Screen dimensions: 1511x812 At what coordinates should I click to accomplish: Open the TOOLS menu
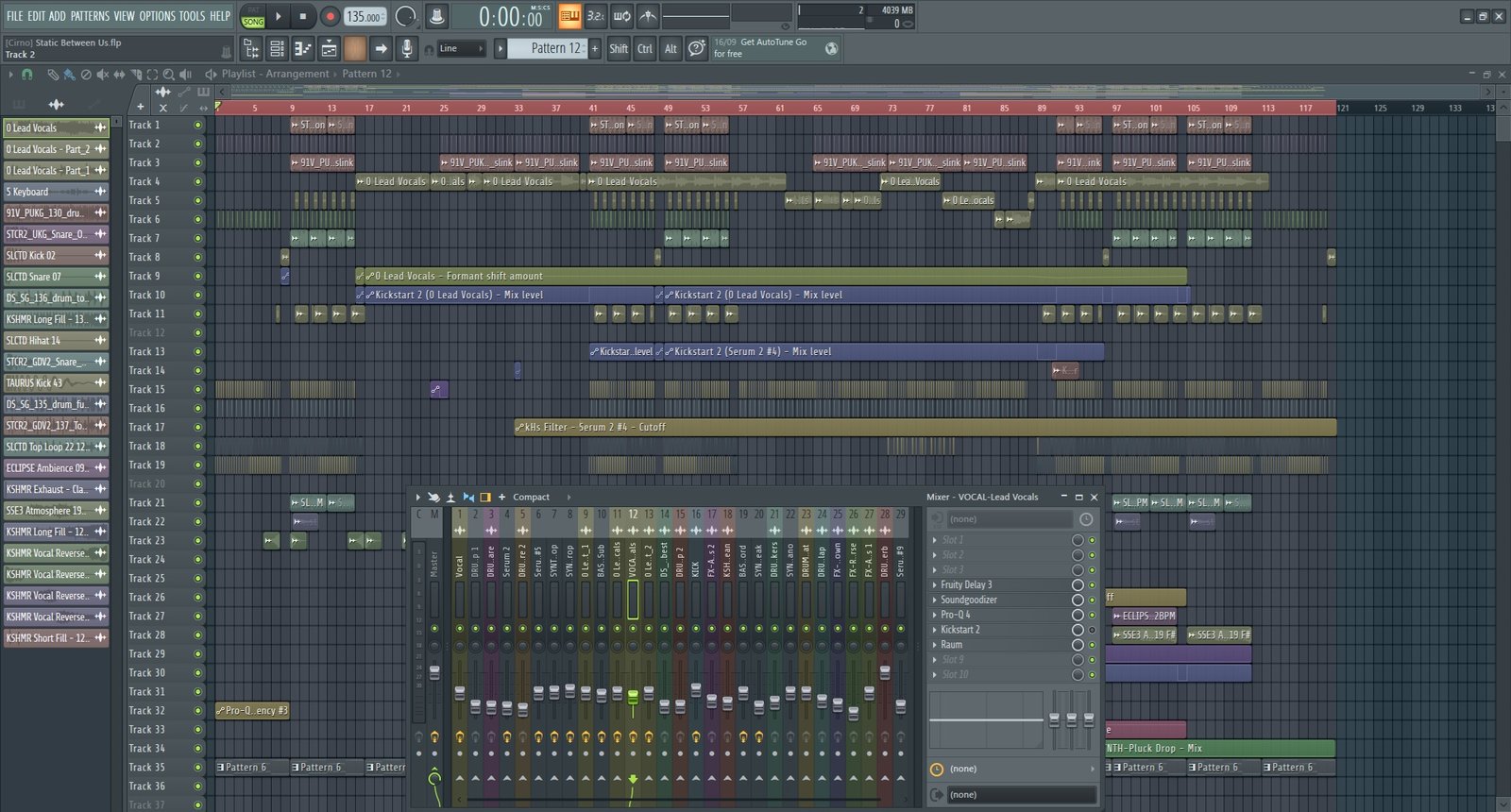[x=192, y=16]
